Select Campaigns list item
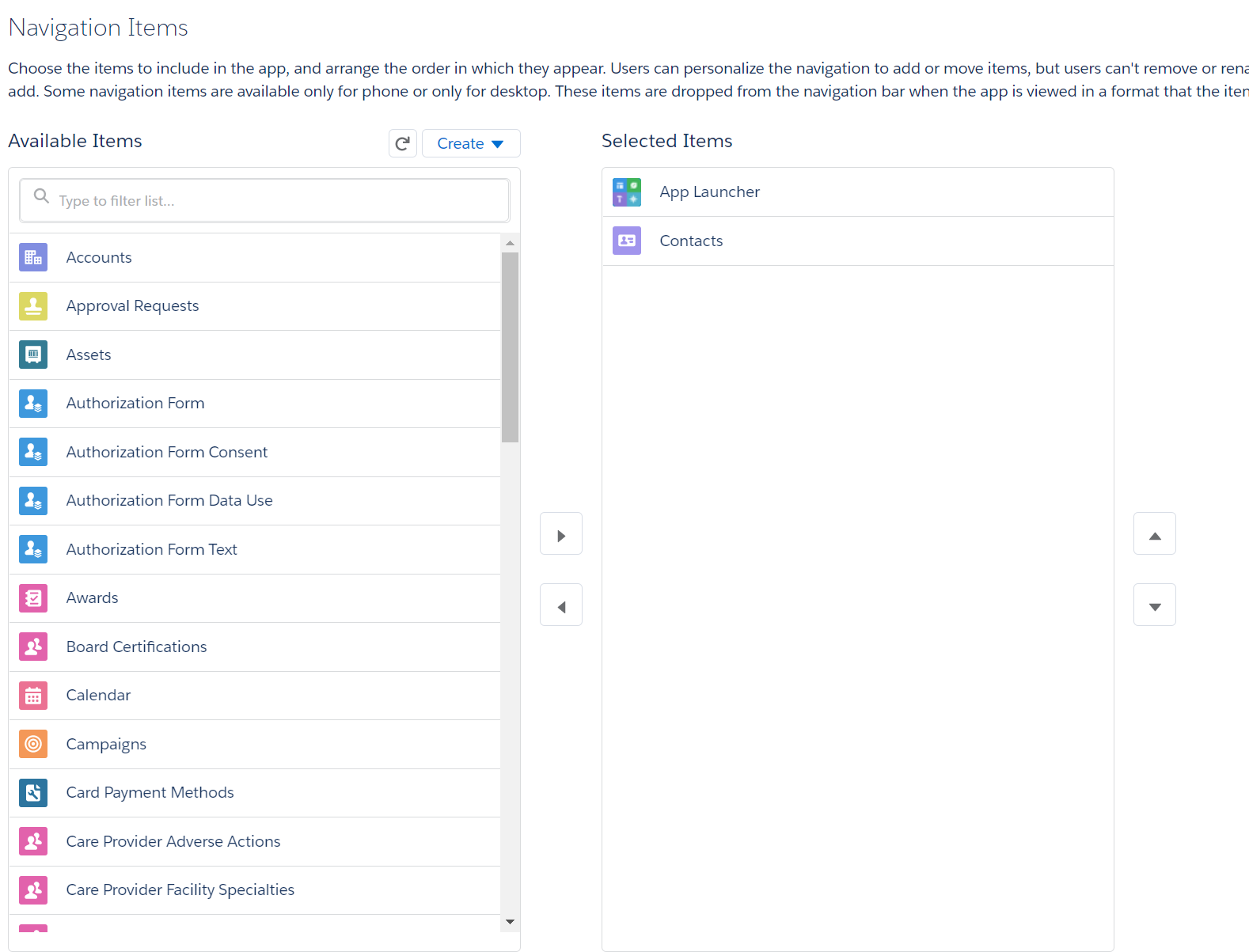1249x952 pixels. pos(255,744)
